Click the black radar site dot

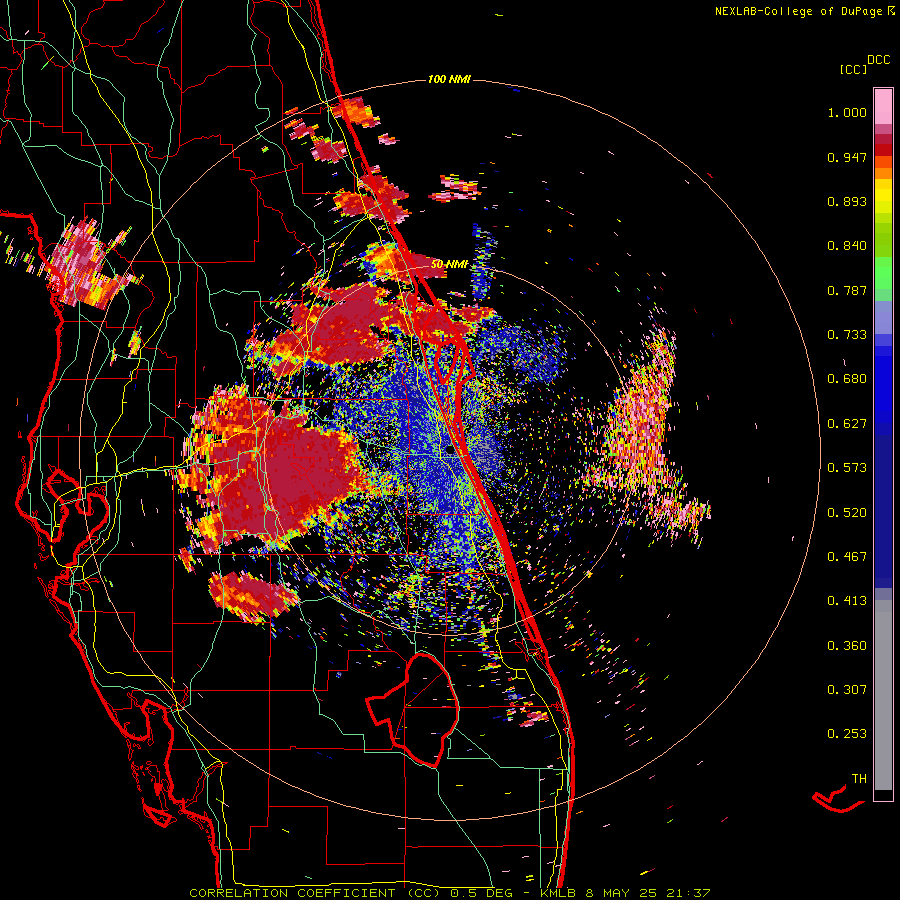(450, 451)
